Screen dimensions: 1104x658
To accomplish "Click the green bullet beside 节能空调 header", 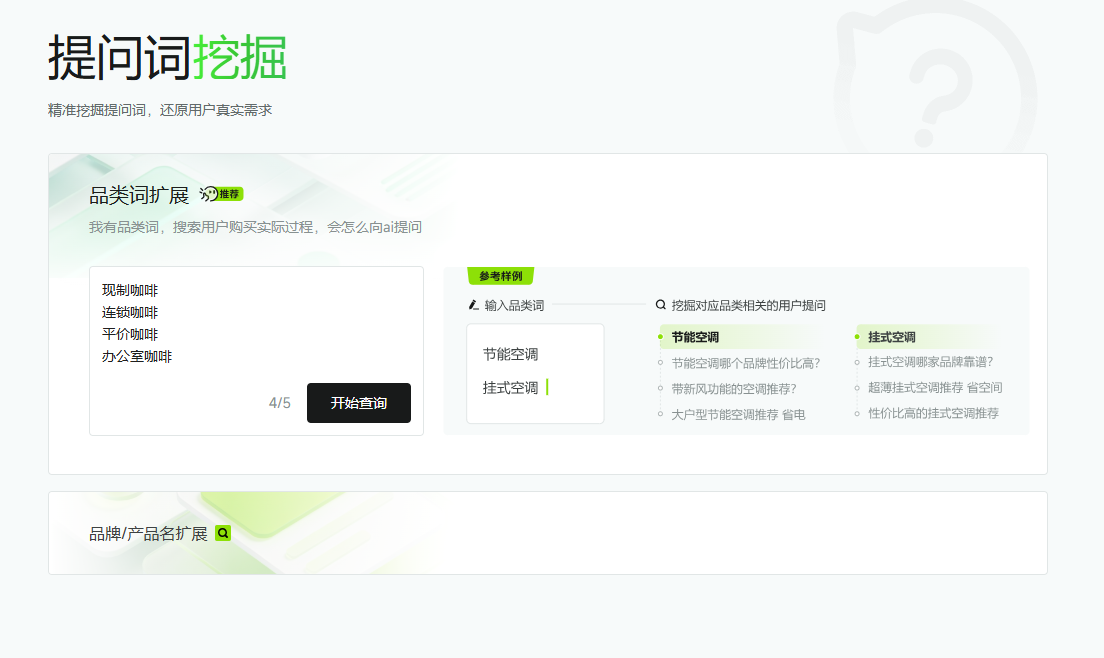I will [x=661, y=337].
